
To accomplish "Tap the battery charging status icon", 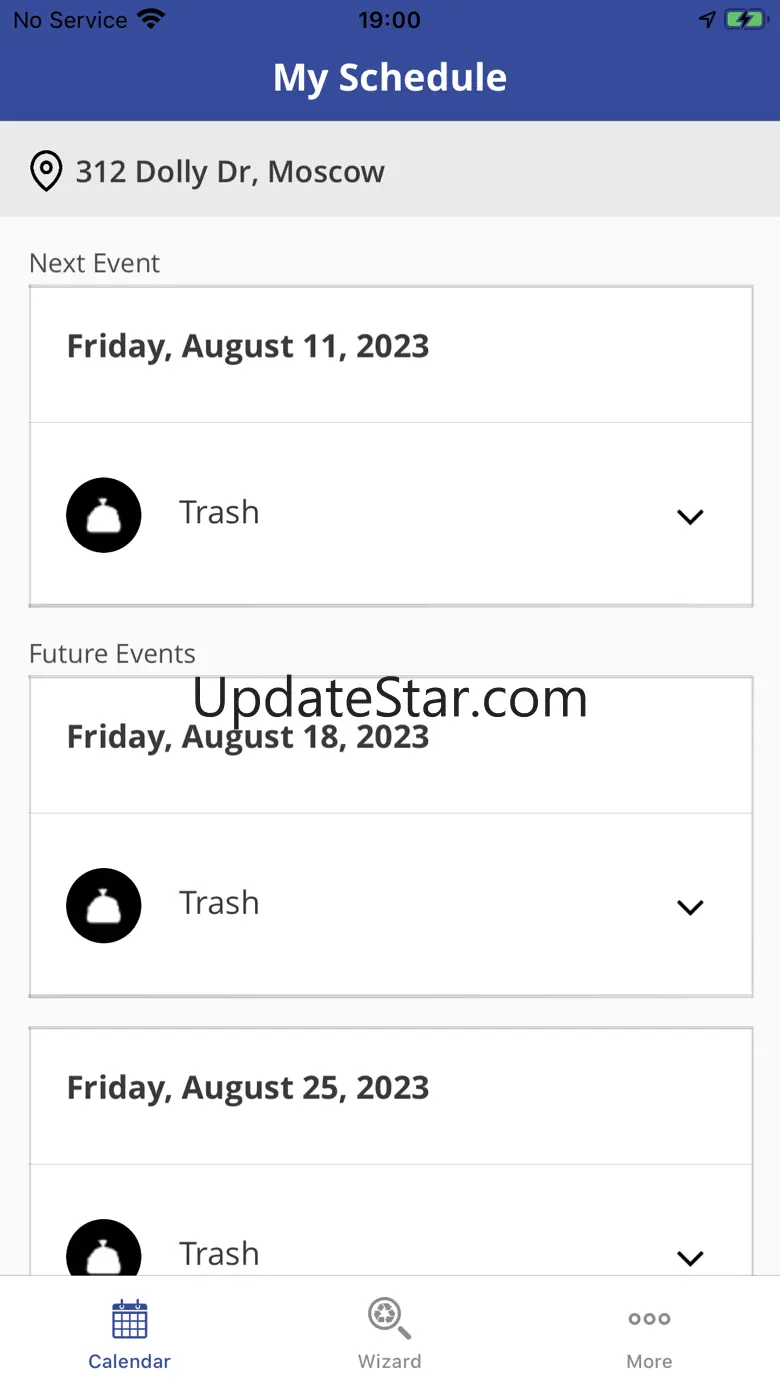I will point(746,20).
